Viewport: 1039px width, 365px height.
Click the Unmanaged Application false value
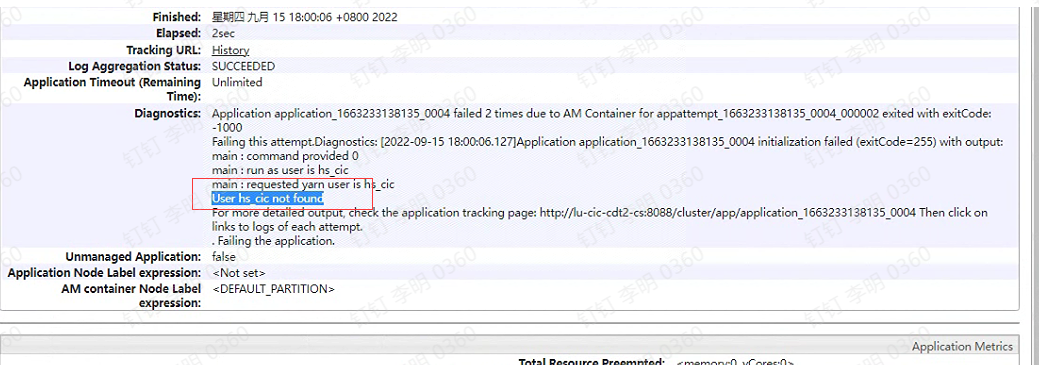click(224, 256)
